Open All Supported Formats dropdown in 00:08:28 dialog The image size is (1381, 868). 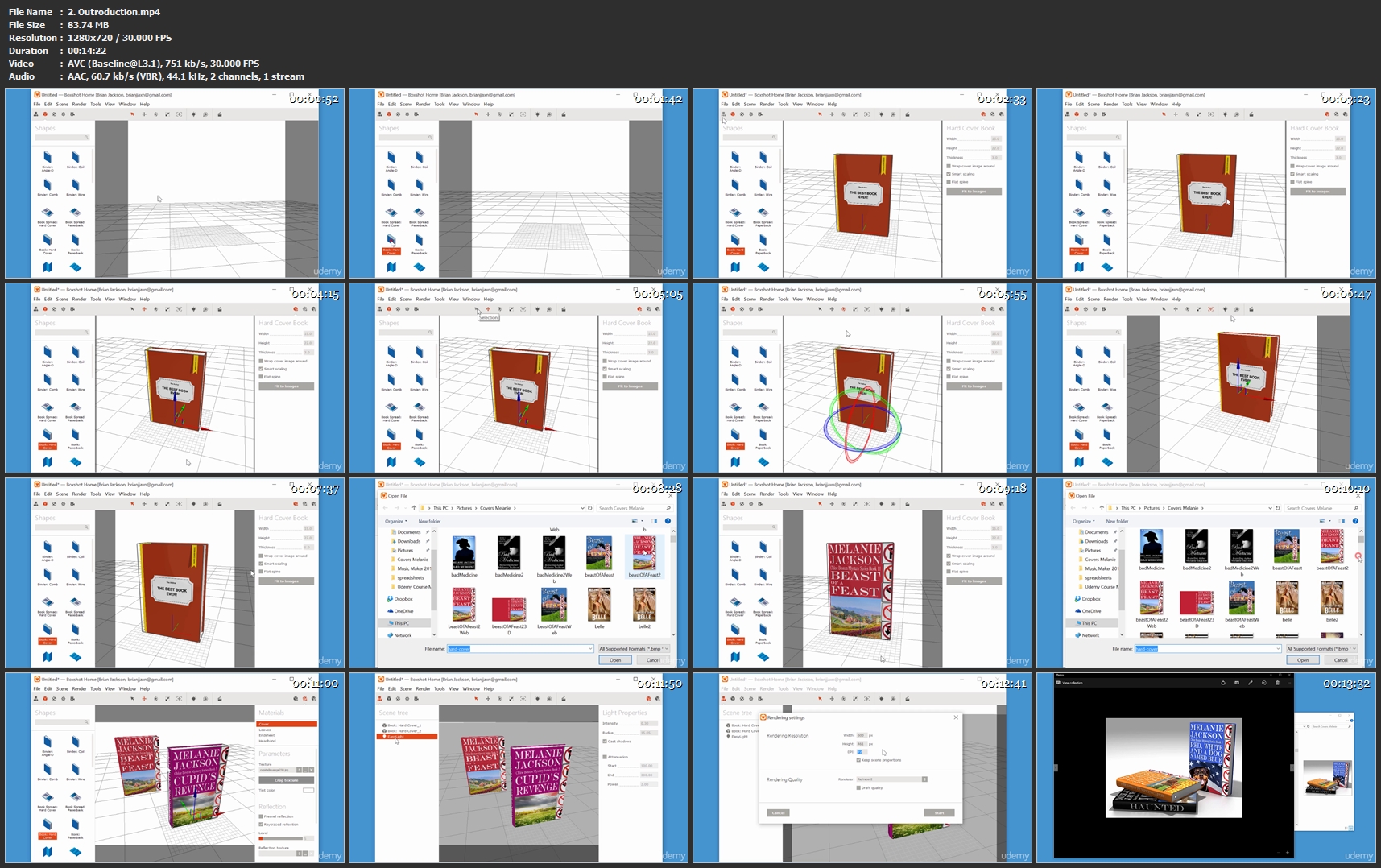(634, 649)
